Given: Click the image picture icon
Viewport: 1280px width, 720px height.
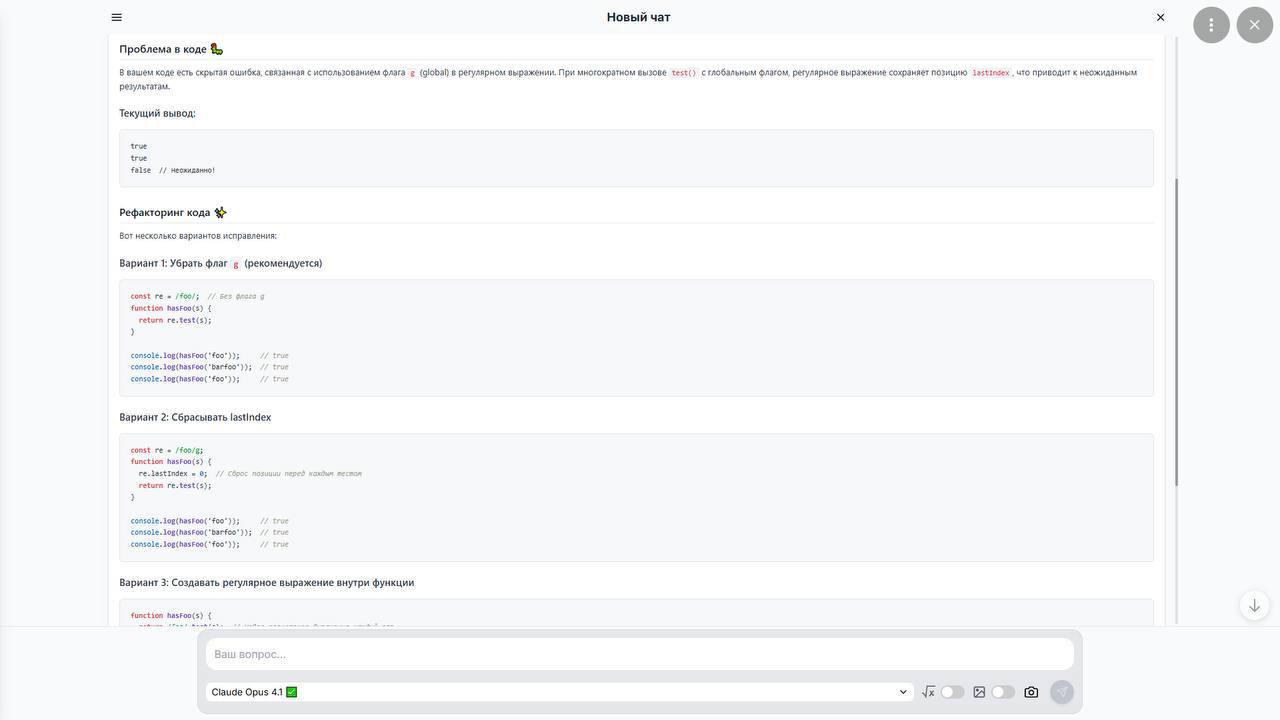Looking at the screenshot, I should coord(979,692).
